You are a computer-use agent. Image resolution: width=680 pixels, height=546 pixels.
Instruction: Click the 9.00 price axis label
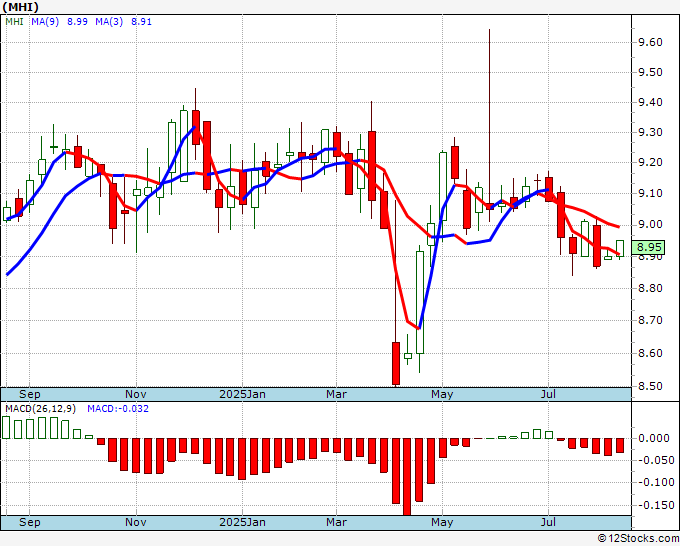coord(650,225)
